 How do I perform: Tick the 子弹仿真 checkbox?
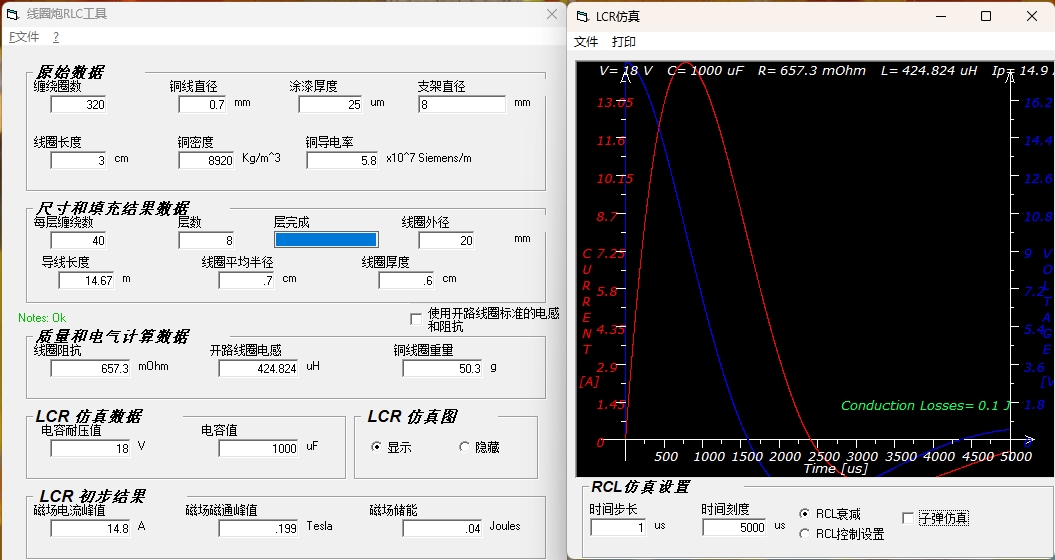tap(908, 518)
